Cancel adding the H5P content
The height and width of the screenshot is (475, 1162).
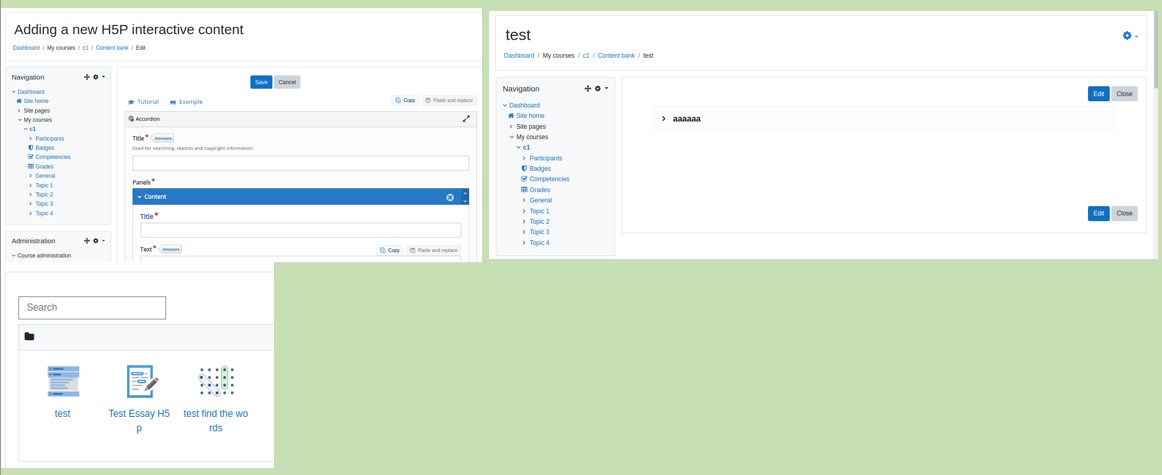tap(287, 82)
